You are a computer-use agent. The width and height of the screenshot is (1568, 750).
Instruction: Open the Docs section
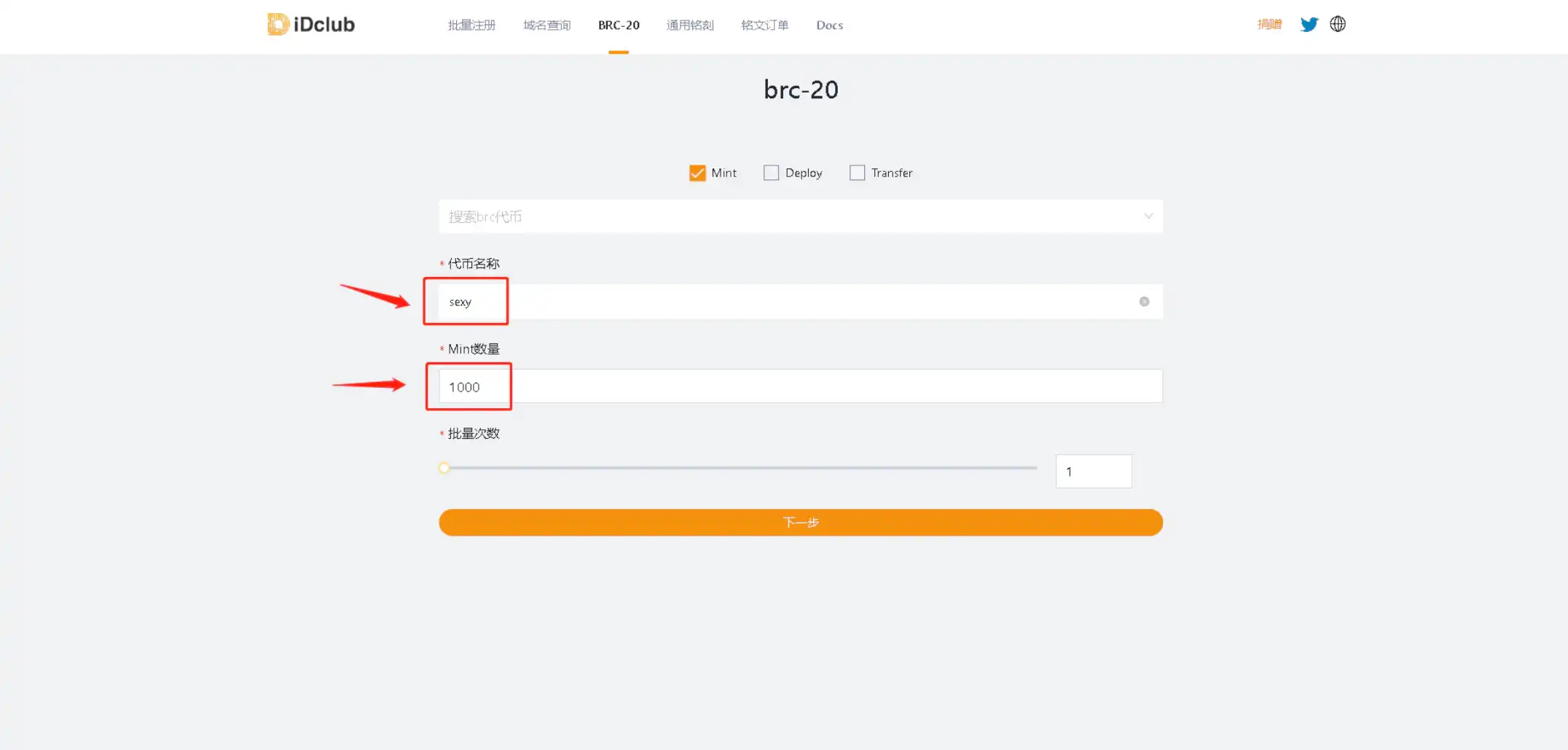(829, 25)
